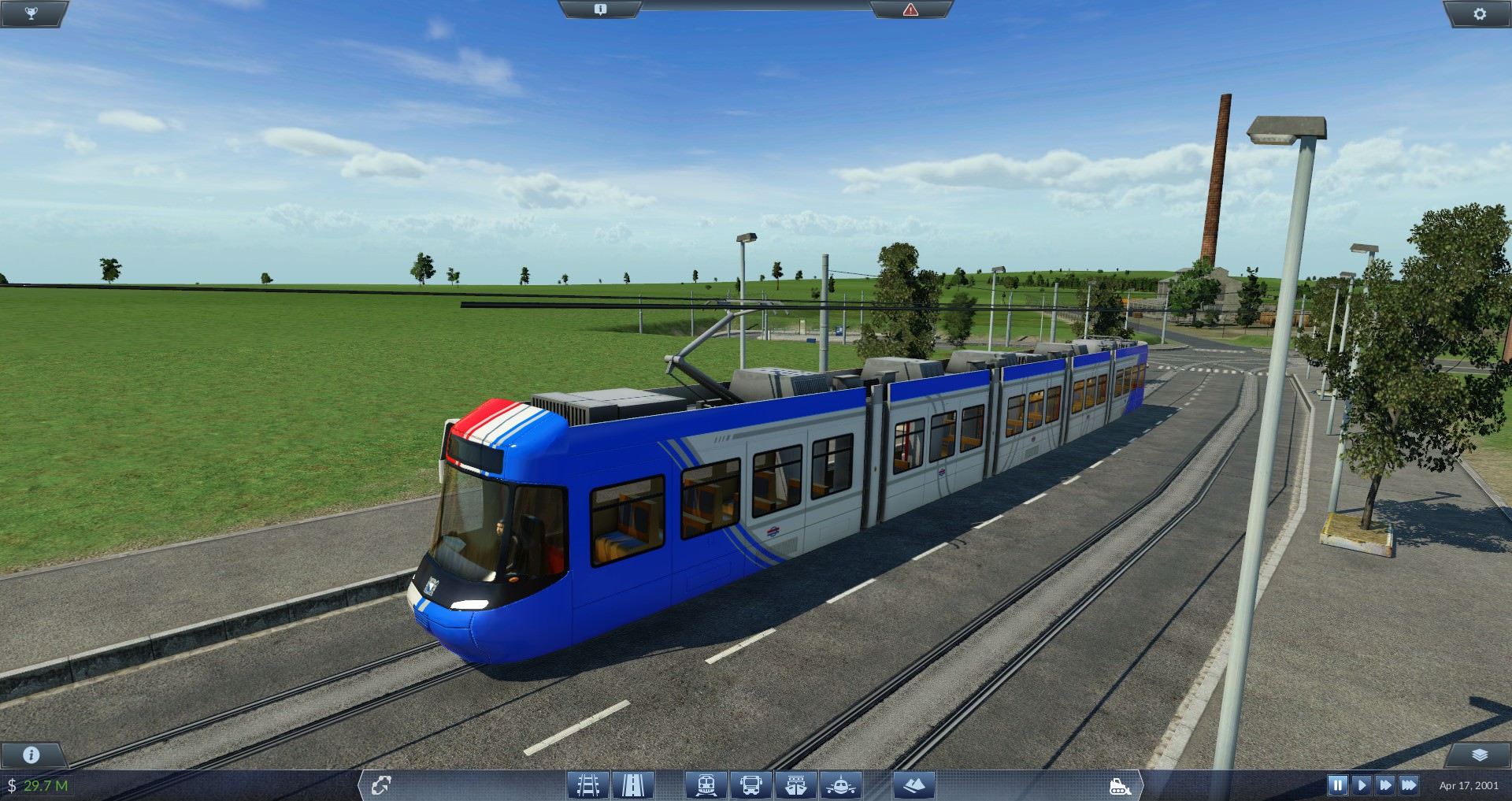Open the settings gear menu

click(x=1480, y=13)
